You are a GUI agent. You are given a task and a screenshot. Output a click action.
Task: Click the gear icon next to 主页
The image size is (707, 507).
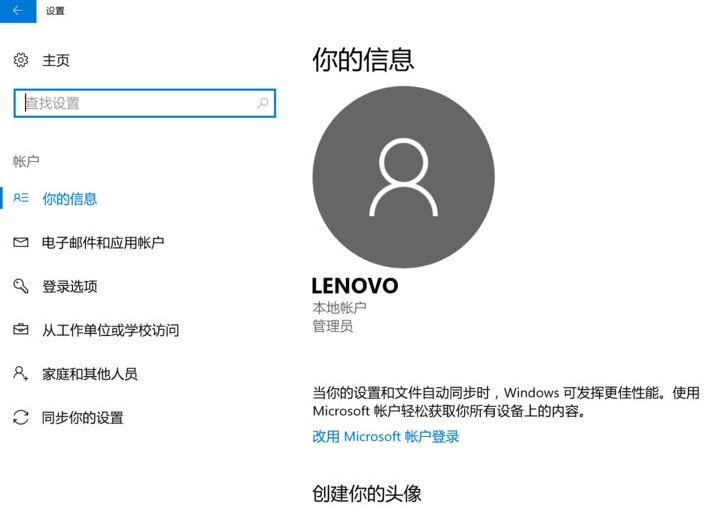[x=21, y=61]
